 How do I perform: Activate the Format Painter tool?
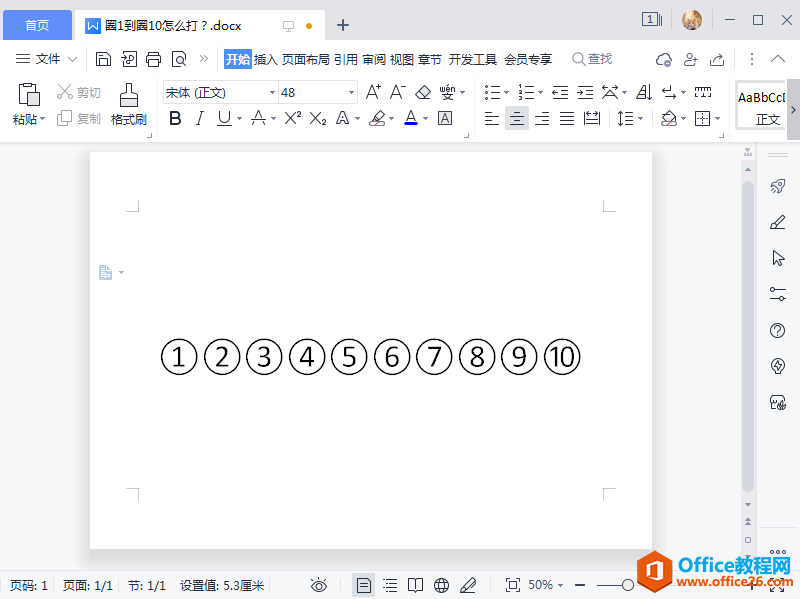128,105
